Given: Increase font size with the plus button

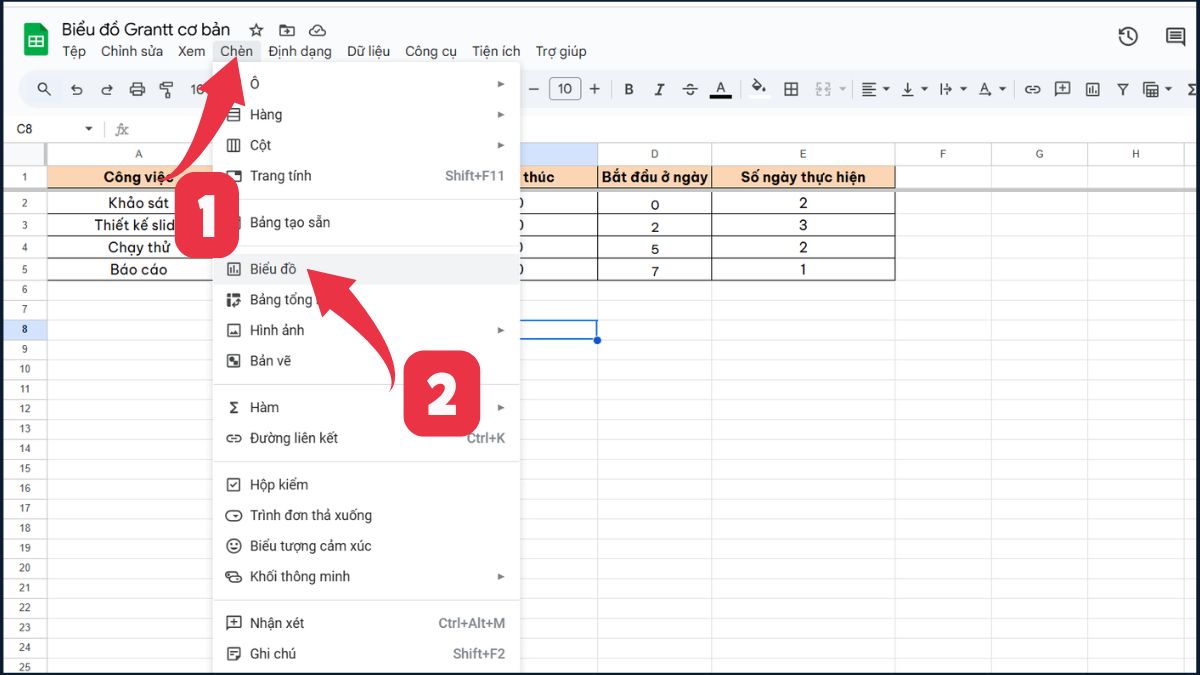Looking at the screenshot, I should tap(594, 88).
